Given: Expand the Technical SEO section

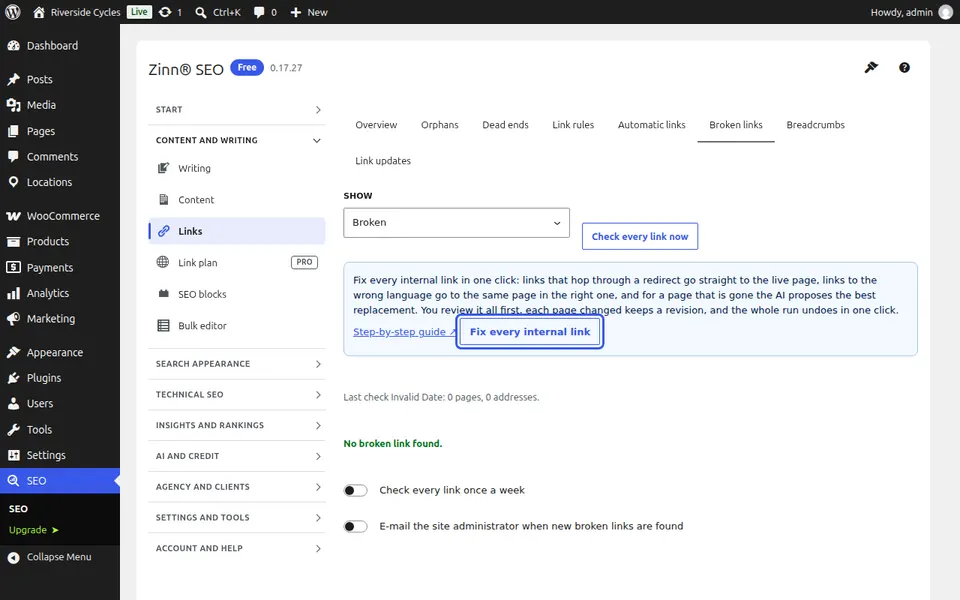Looking at the screenshot, I should 237,395.
